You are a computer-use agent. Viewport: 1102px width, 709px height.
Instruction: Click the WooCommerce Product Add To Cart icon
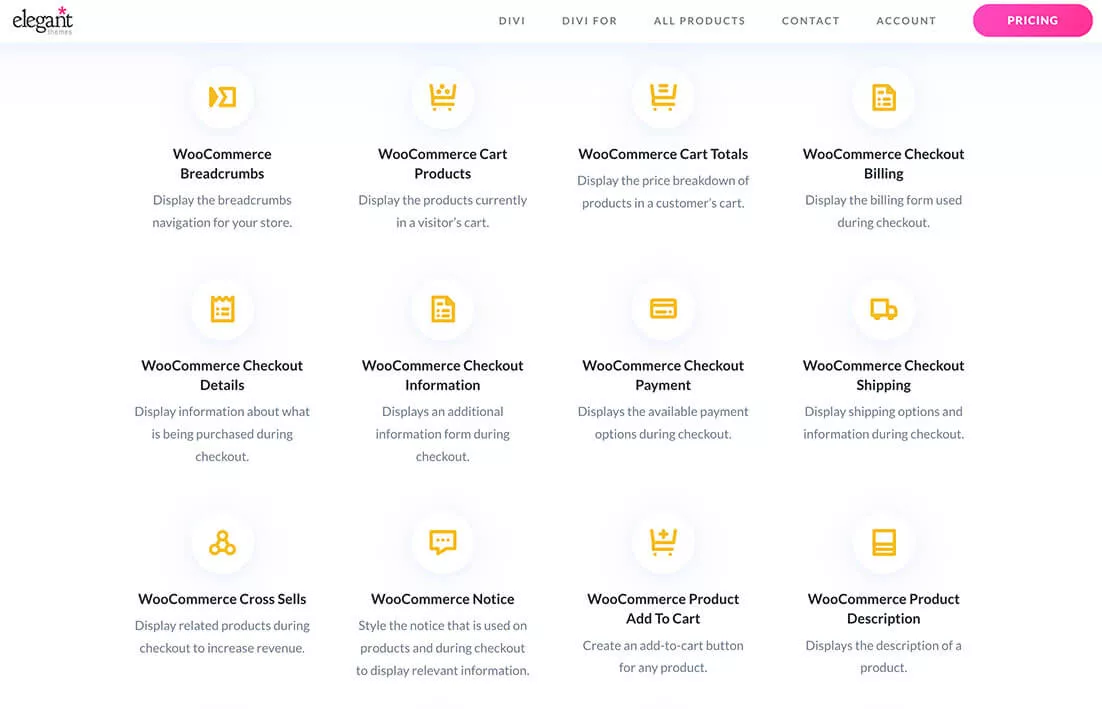(x=663, y=542)
